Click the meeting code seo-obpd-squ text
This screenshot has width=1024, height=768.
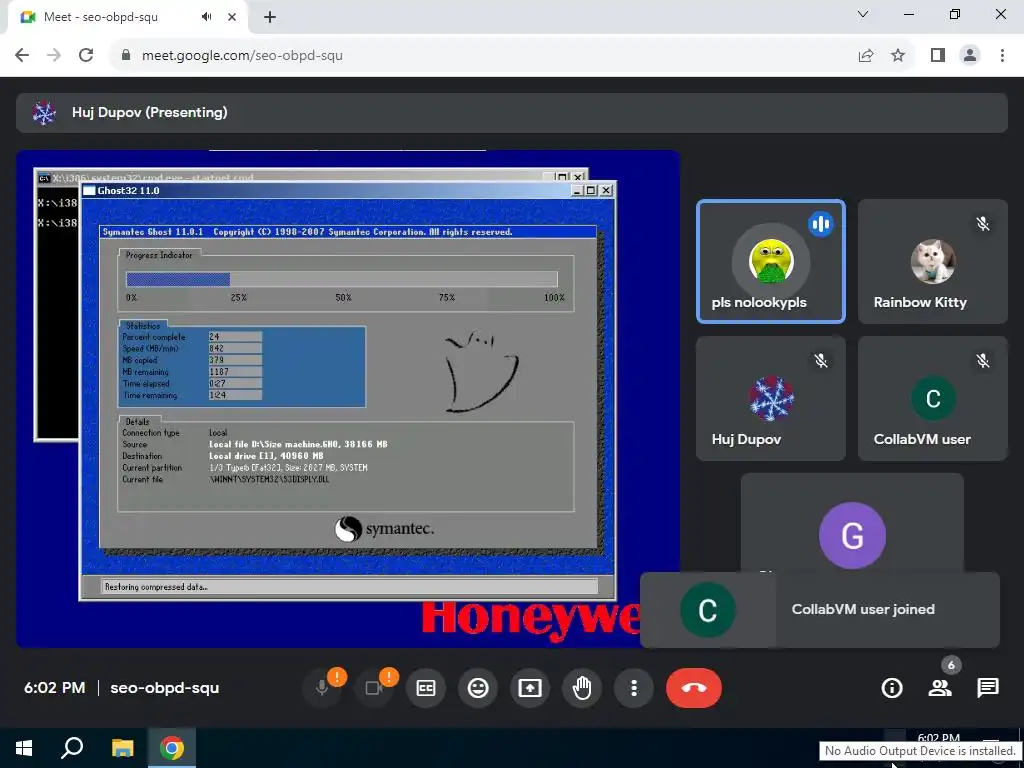coord(165,688)
